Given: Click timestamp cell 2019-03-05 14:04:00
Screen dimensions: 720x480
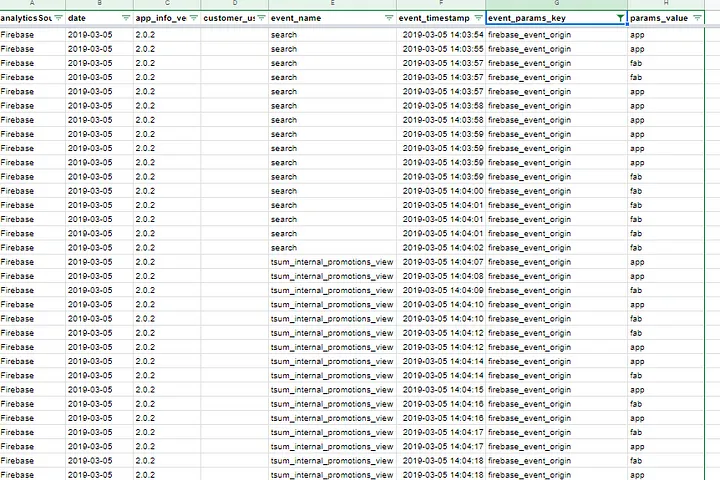Looking at the screenshot, I should (x=443, y=191).
